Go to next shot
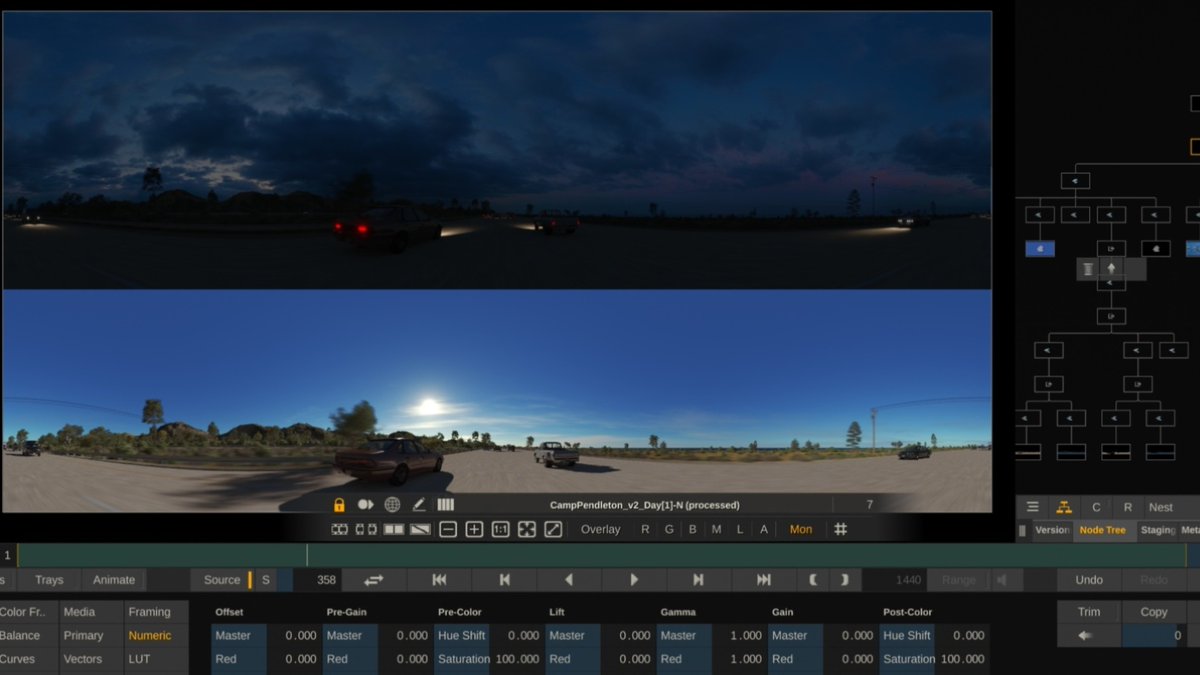 point(698,580)
